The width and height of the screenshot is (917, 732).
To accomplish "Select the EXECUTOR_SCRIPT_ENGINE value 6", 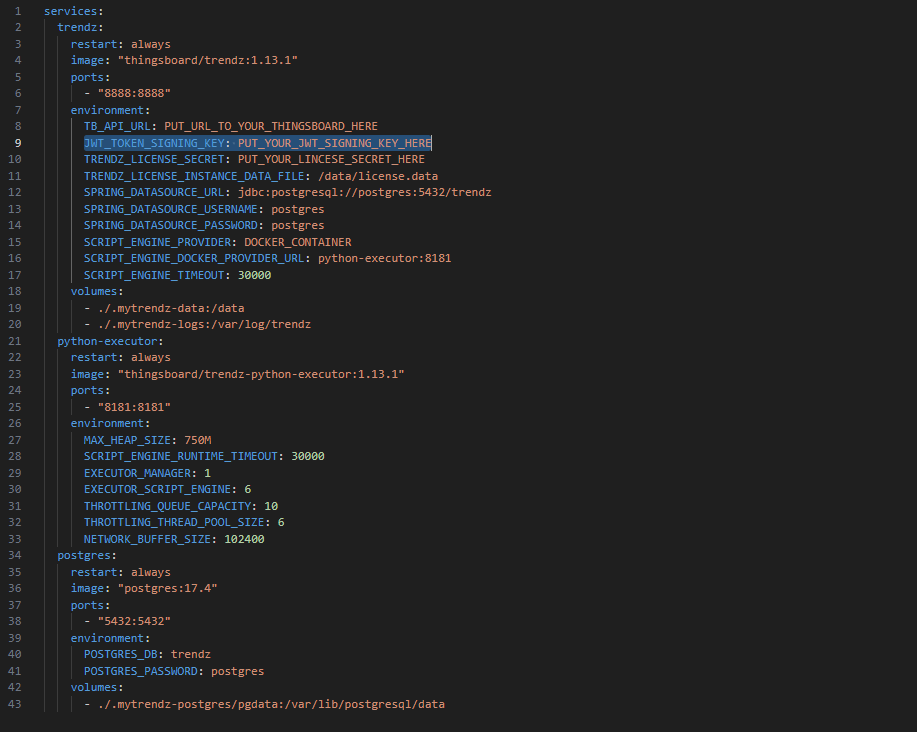I will (247, 489).
